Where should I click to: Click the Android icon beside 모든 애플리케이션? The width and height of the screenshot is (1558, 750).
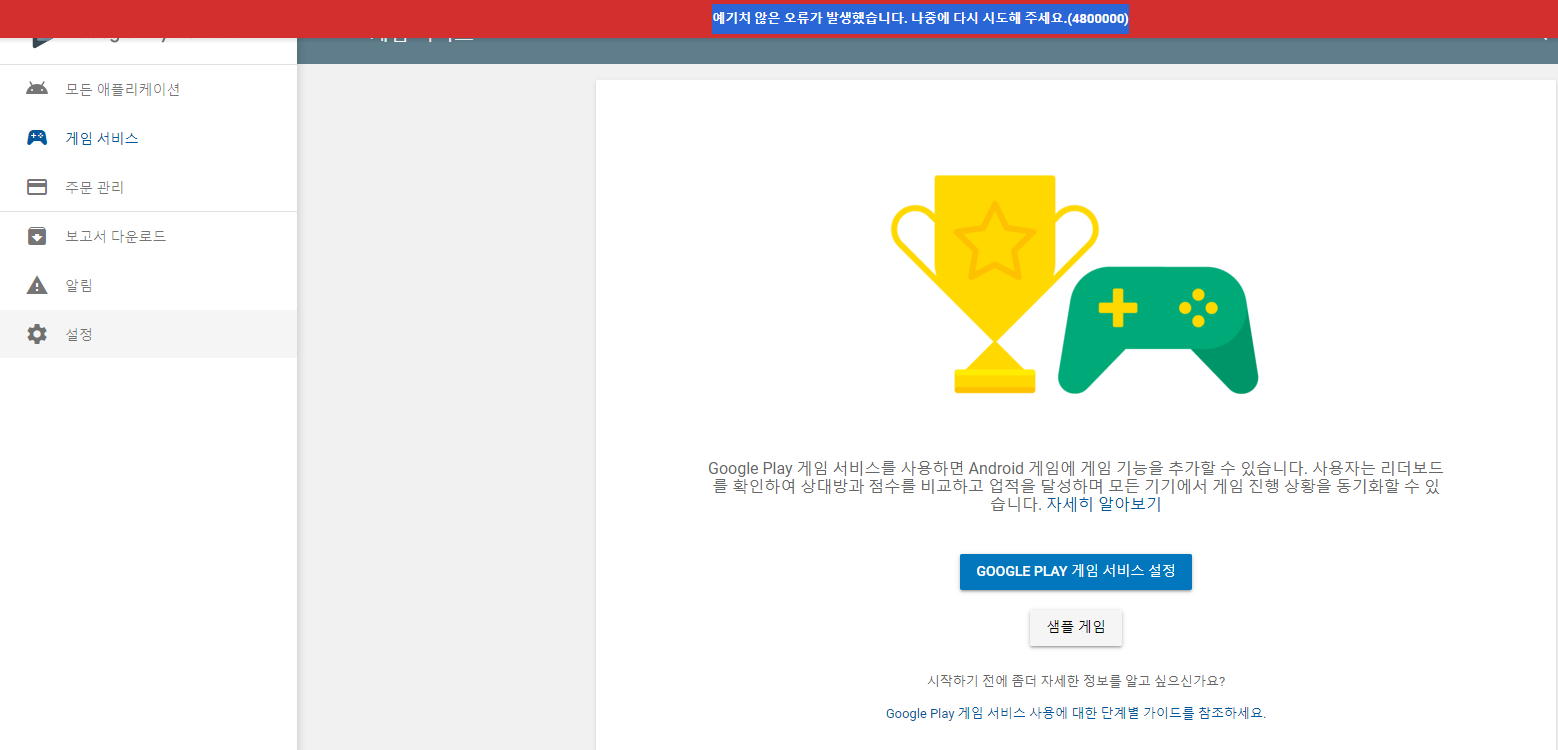coord(37,89)
